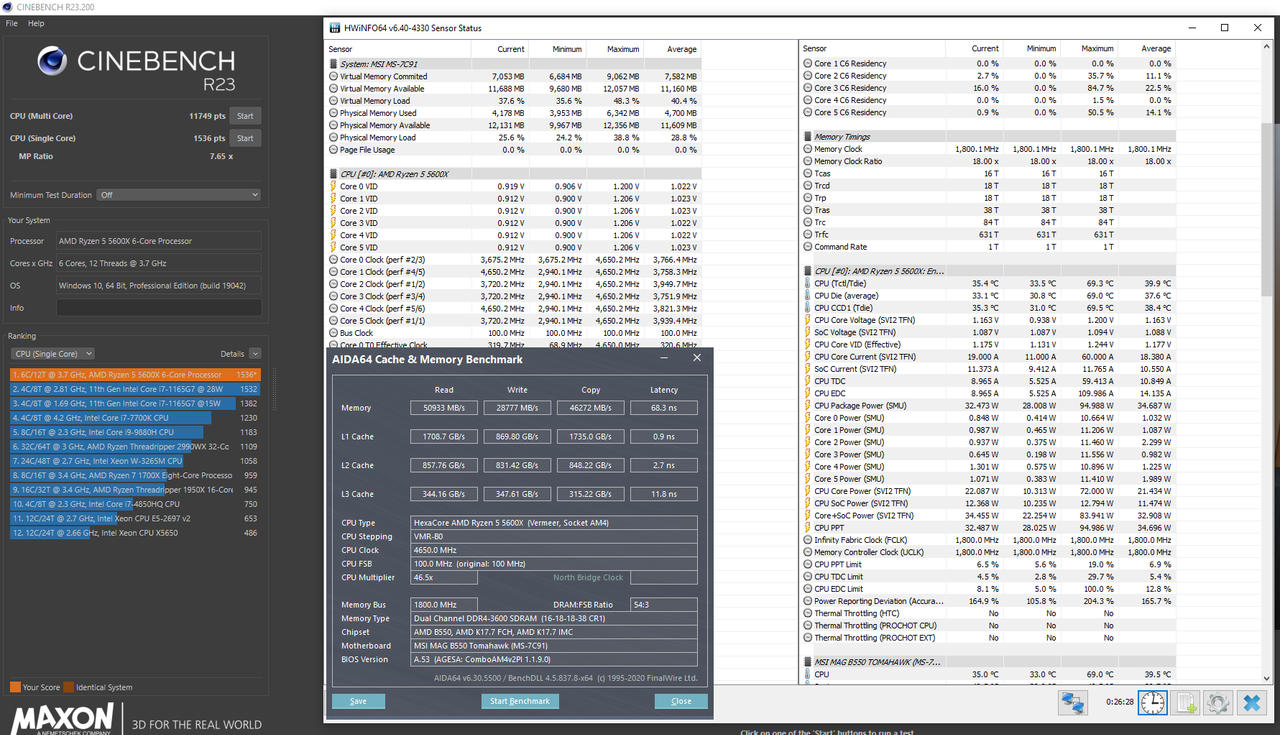Click CPU (Tctl/Tdie) temperature icon

[807, 283]
